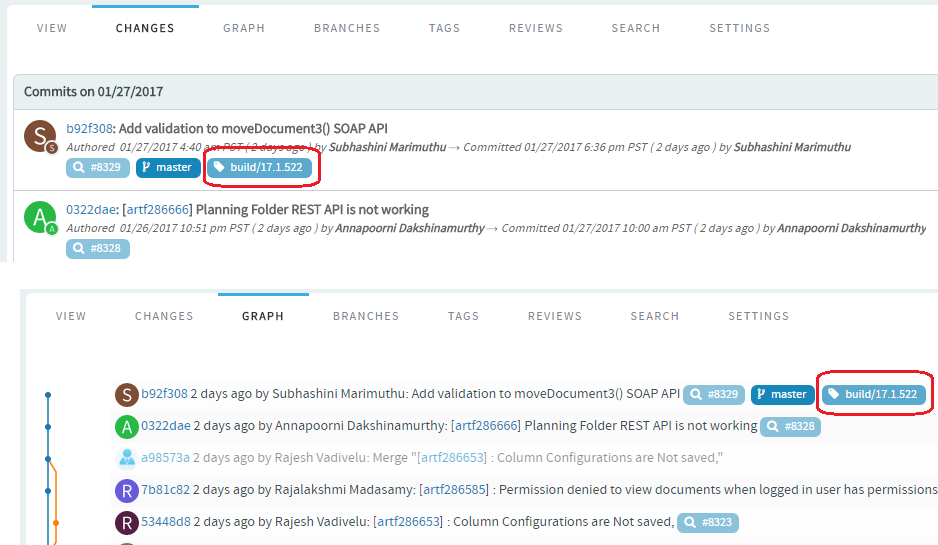Open the Reviews tab in upper panel
Viewport: 938px width, 545px height.
point(536,28)
